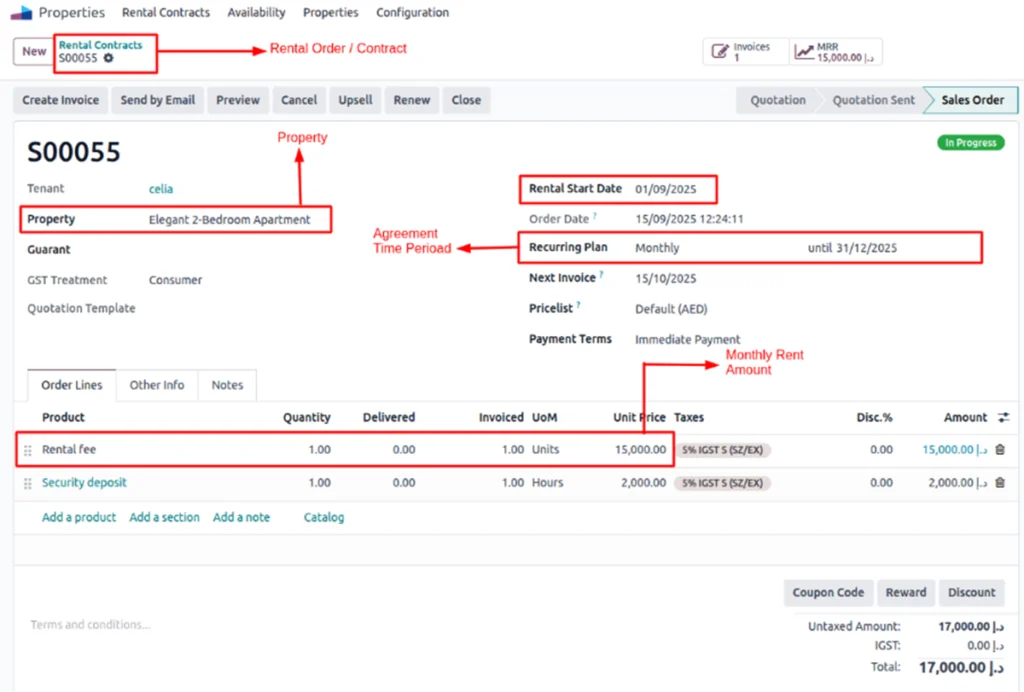Screen dimensions: 1024x692
Task: Open the Payment Terms Immediate Payment dropdown
Action: click(688, 339)
